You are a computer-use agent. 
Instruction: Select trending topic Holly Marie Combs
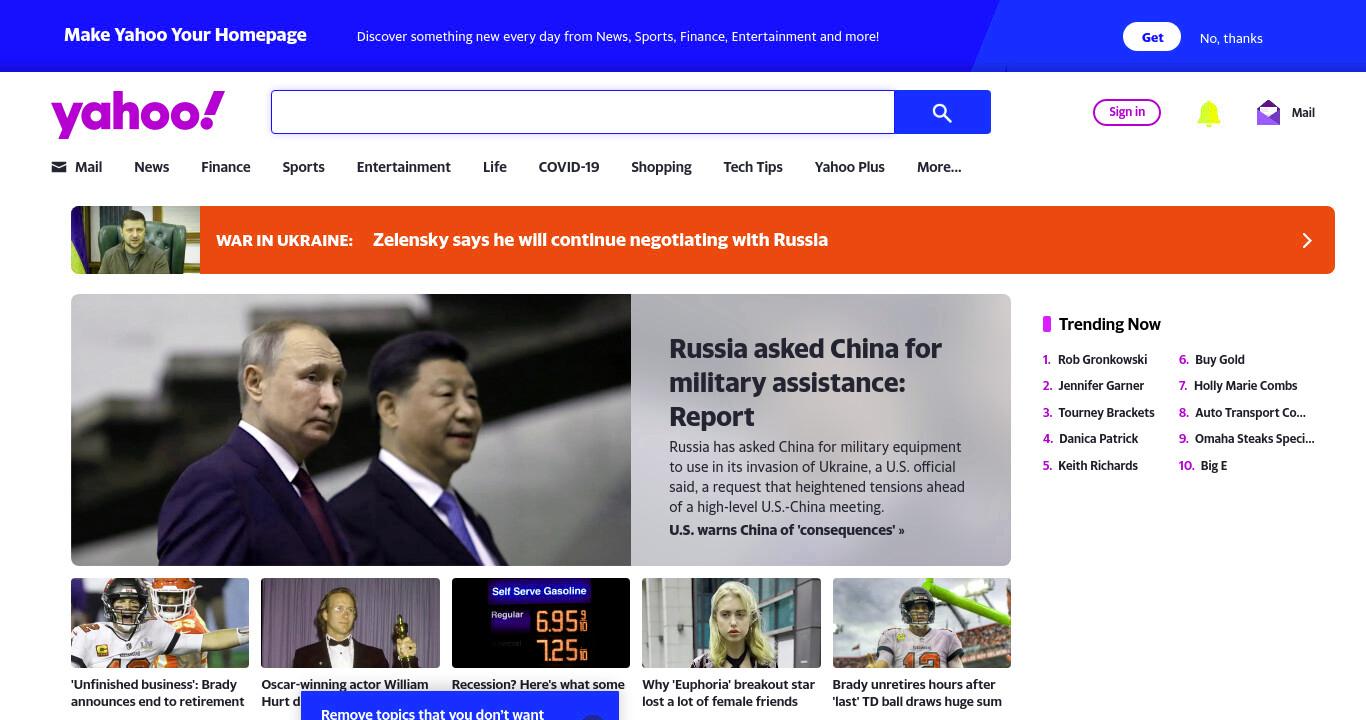point(1245,385)
